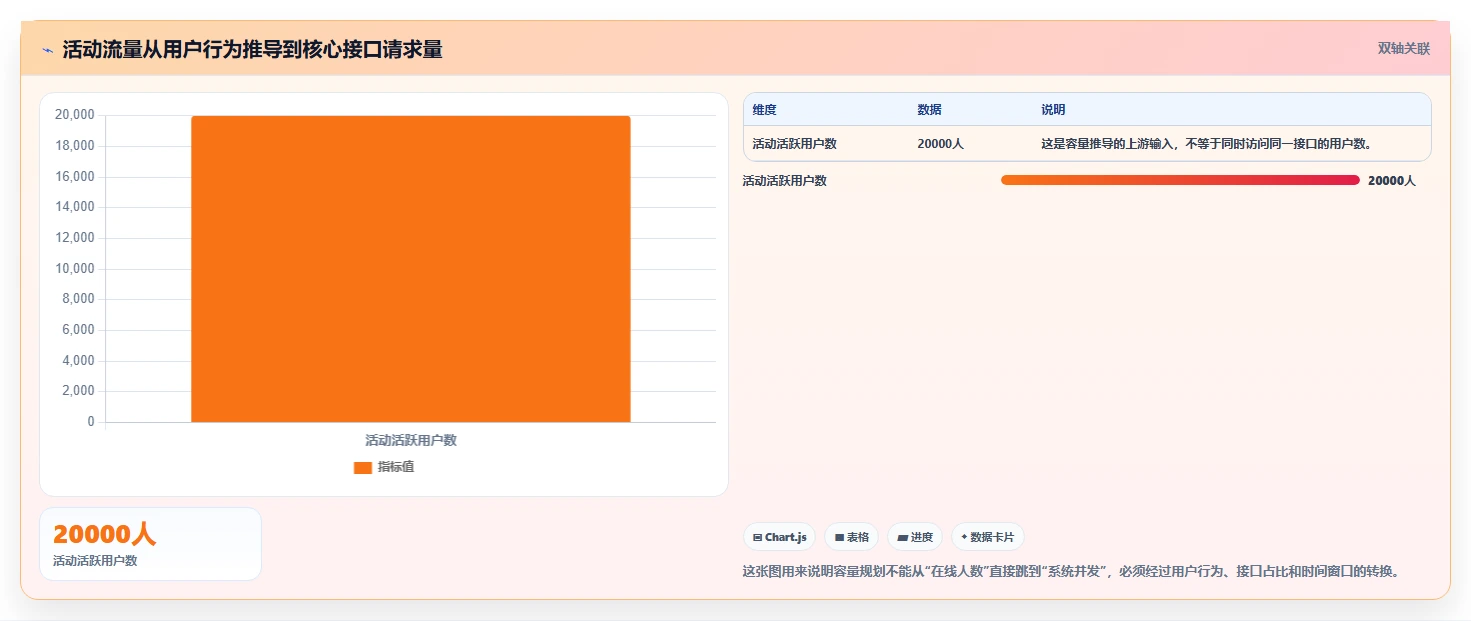Image resolution: width=1471 pixels, height=621 pixels.
Task: Click the 20000人 value after progress bar
Action: [x=1392, y=181]
